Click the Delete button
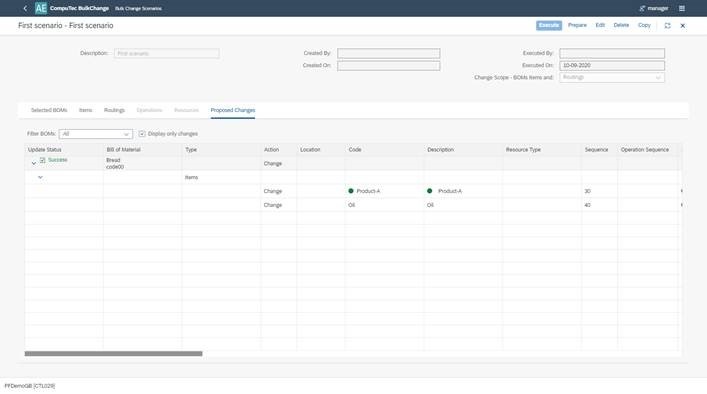Screen dimensions: 707x394 (x=621, y=25)
